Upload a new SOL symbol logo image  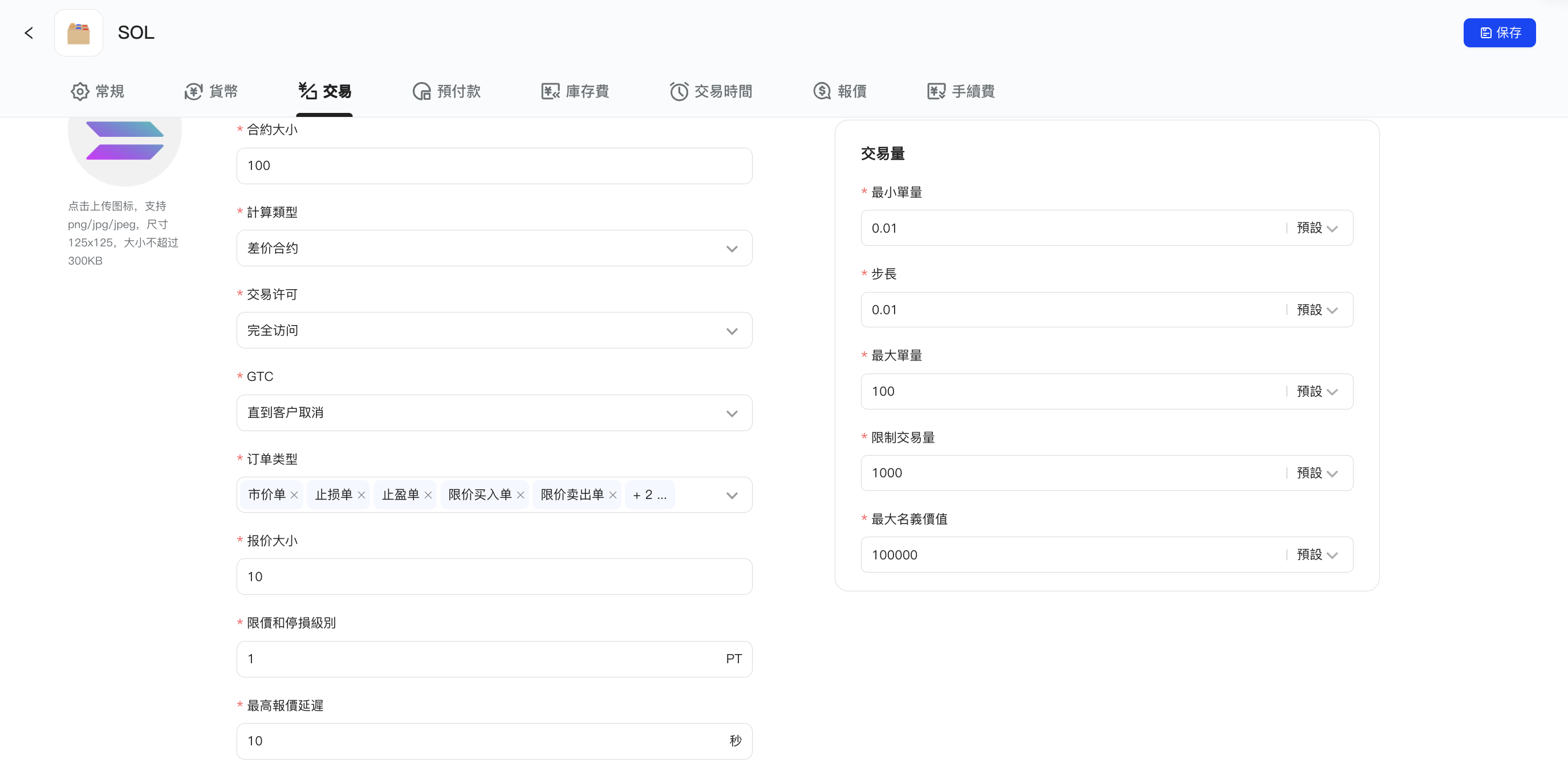125,151
